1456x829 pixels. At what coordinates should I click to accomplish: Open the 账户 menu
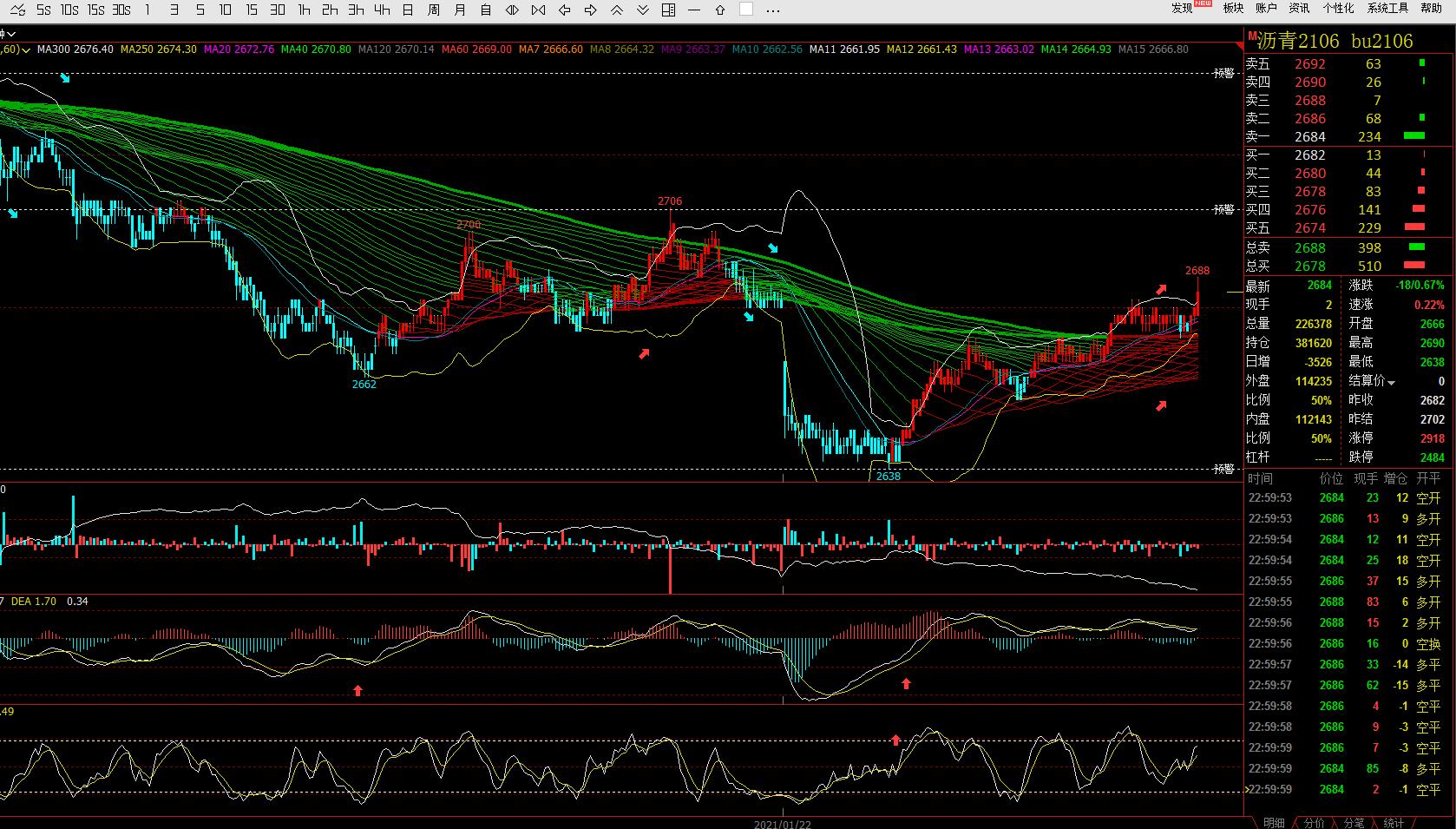pos(1266,9)
